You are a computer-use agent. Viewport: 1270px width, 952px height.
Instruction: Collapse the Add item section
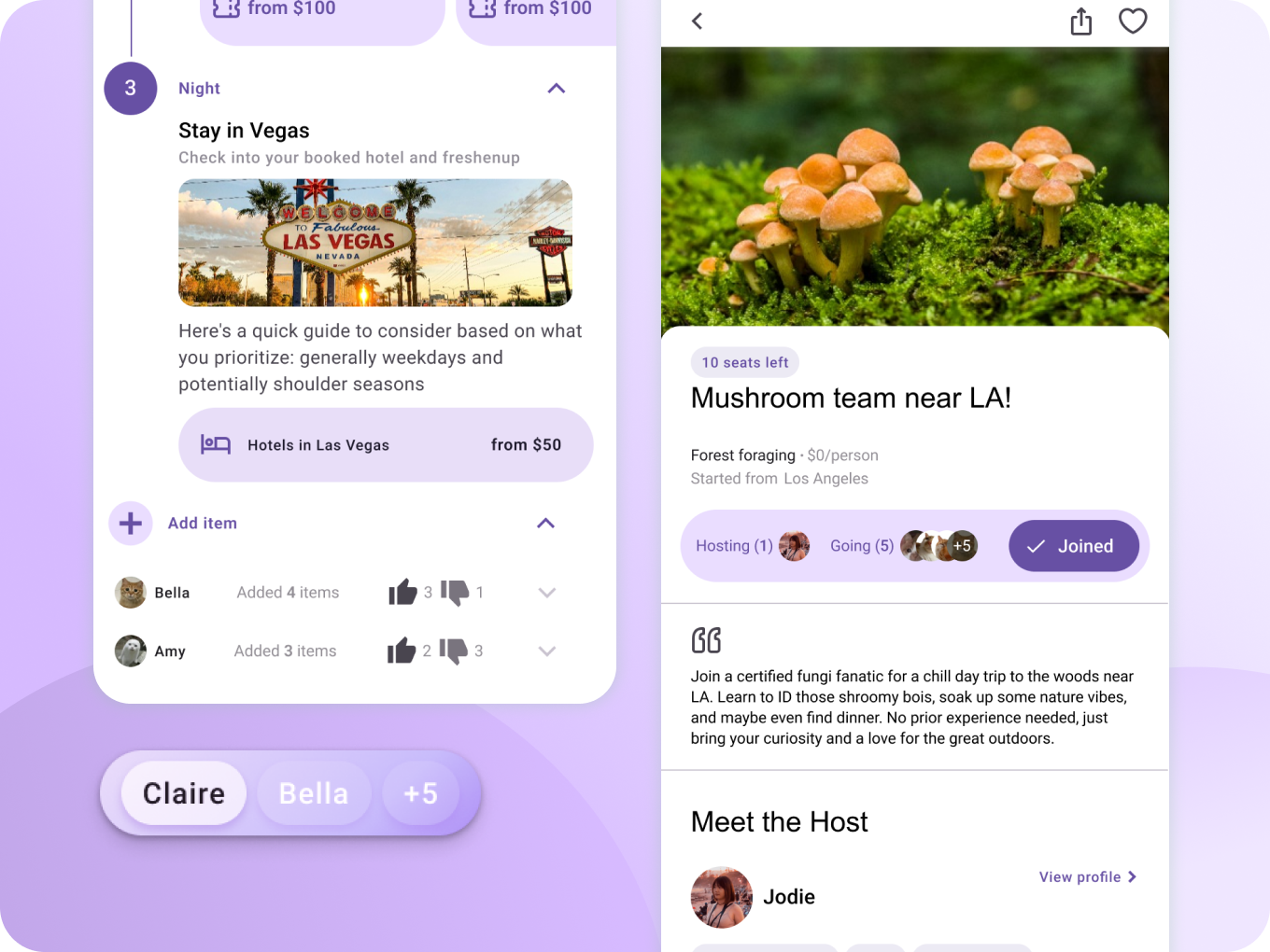[x=546, y=524]
